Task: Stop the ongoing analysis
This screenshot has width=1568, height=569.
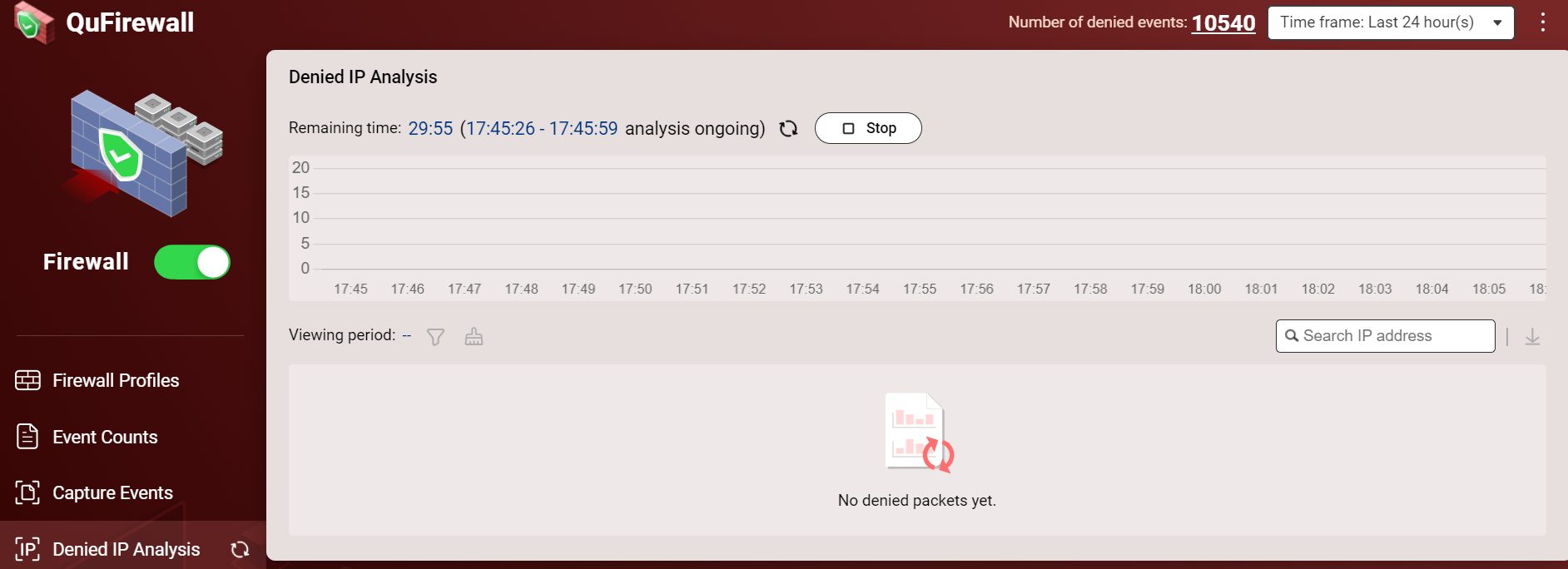Action: pos(868,128)
